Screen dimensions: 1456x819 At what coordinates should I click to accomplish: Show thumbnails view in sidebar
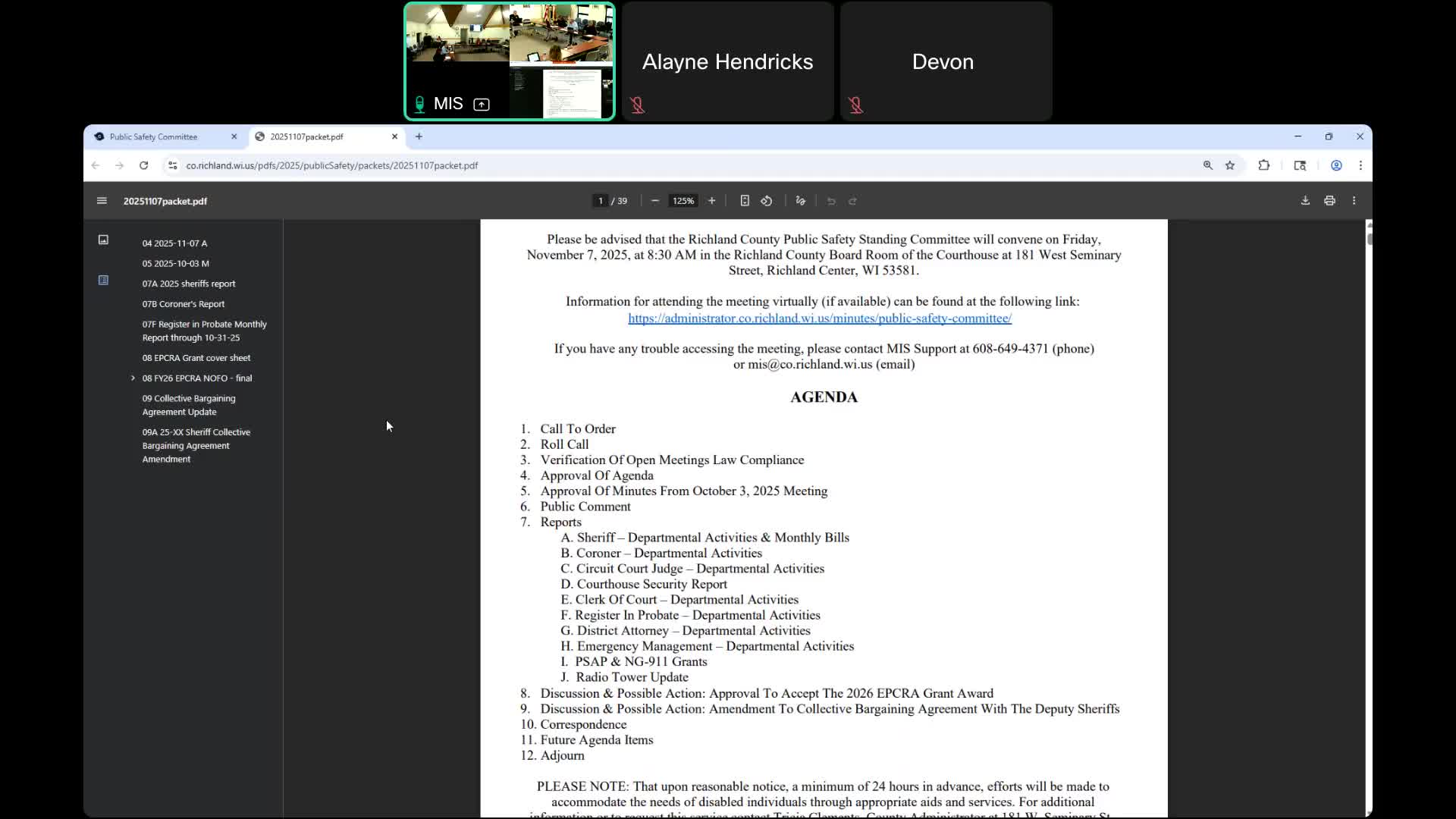103,240
